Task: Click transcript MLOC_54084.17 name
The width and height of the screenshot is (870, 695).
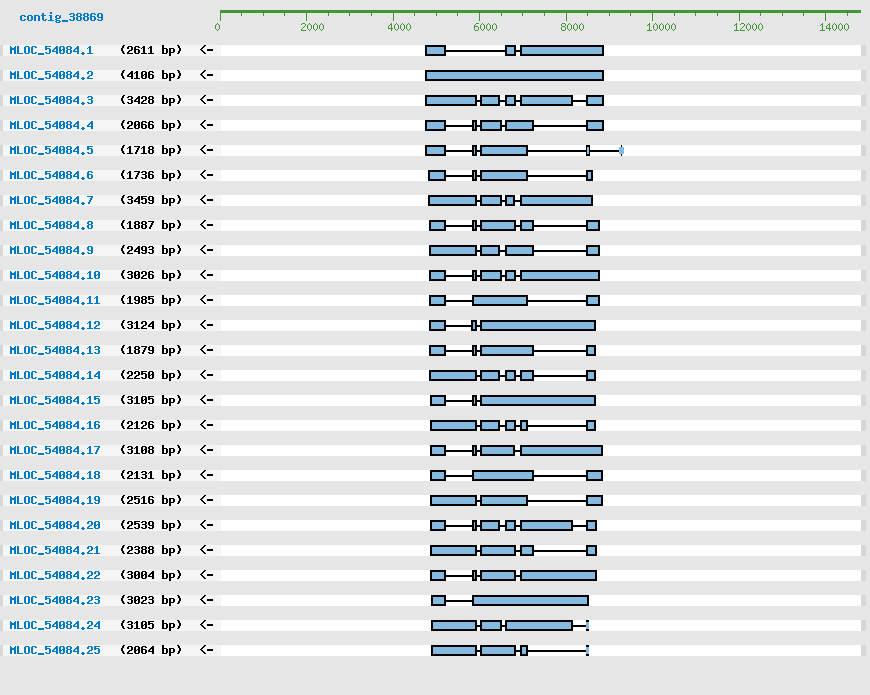Action: pyautogui.click(x=55, y=450)
